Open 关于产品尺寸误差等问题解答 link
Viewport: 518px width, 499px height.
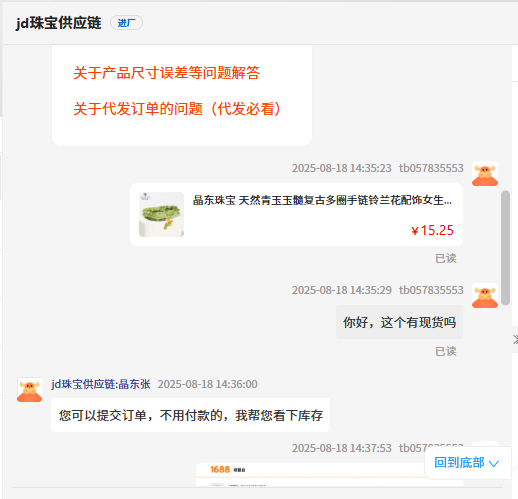coord(166,73)
